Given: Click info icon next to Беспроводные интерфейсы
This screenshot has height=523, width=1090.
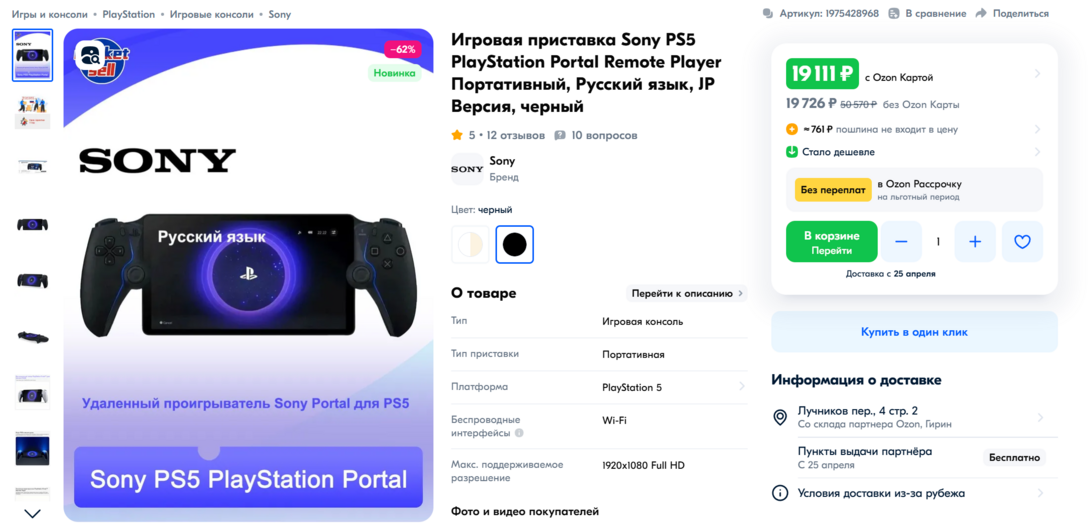Looking at the screenshot, I should [519, 433].
